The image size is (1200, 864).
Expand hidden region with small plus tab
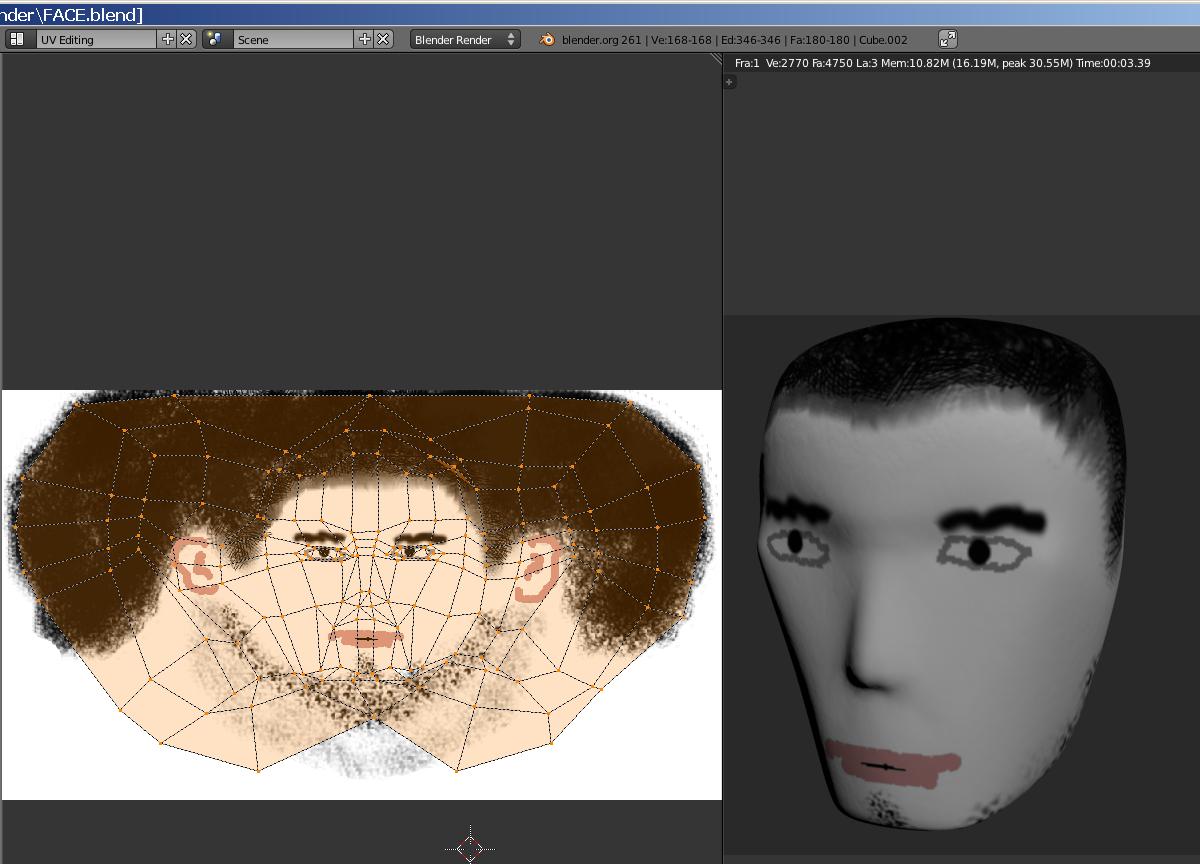[730, 82]
